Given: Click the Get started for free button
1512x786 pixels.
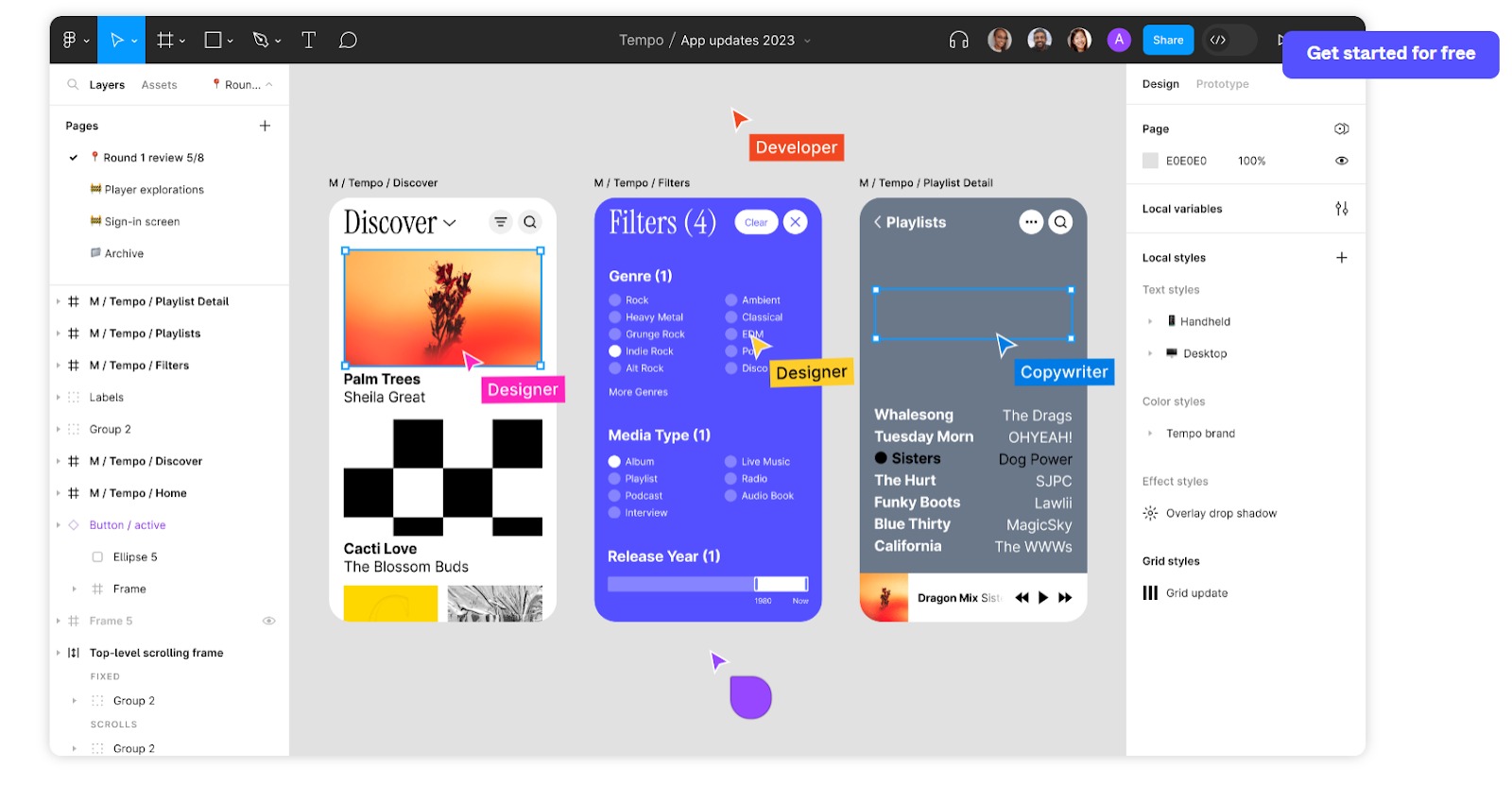Looking at the screenshot, I should tap(1390, 54).
